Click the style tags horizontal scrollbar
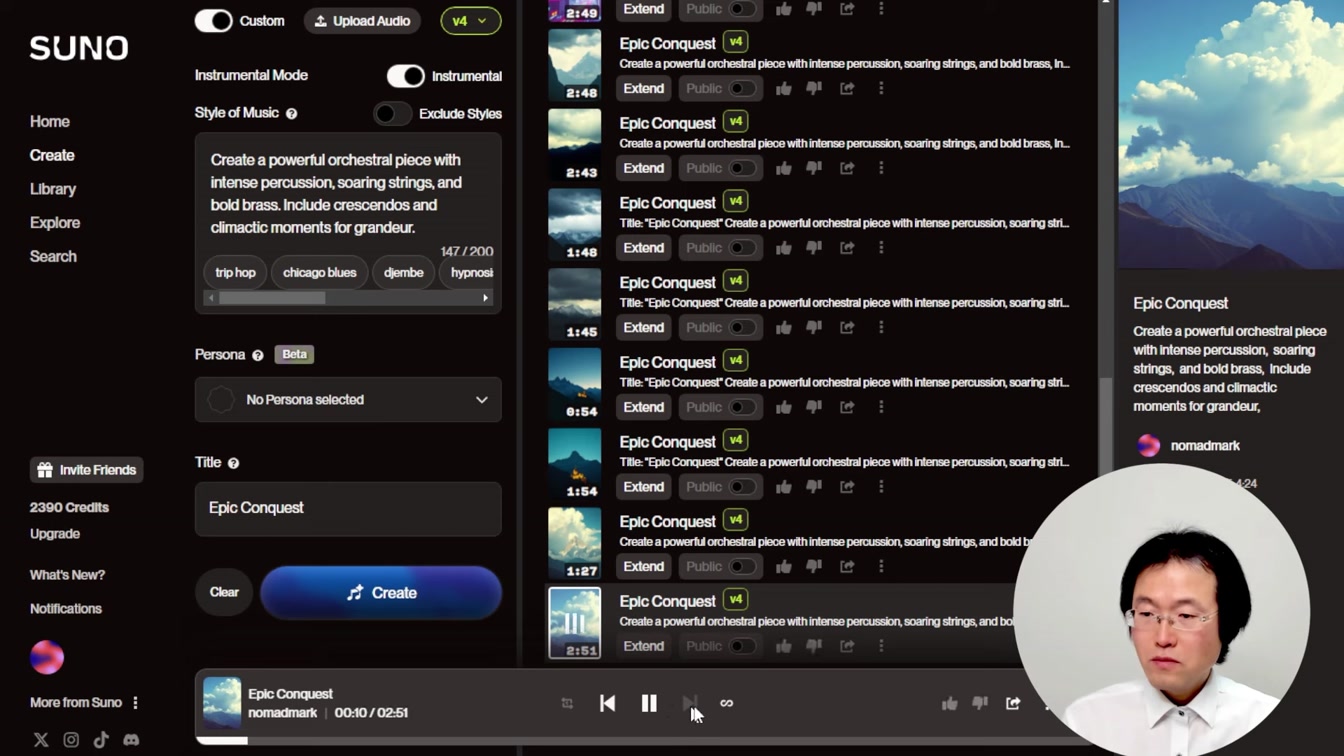Viewport: 1344px width, 756px height. coord(272,298)
